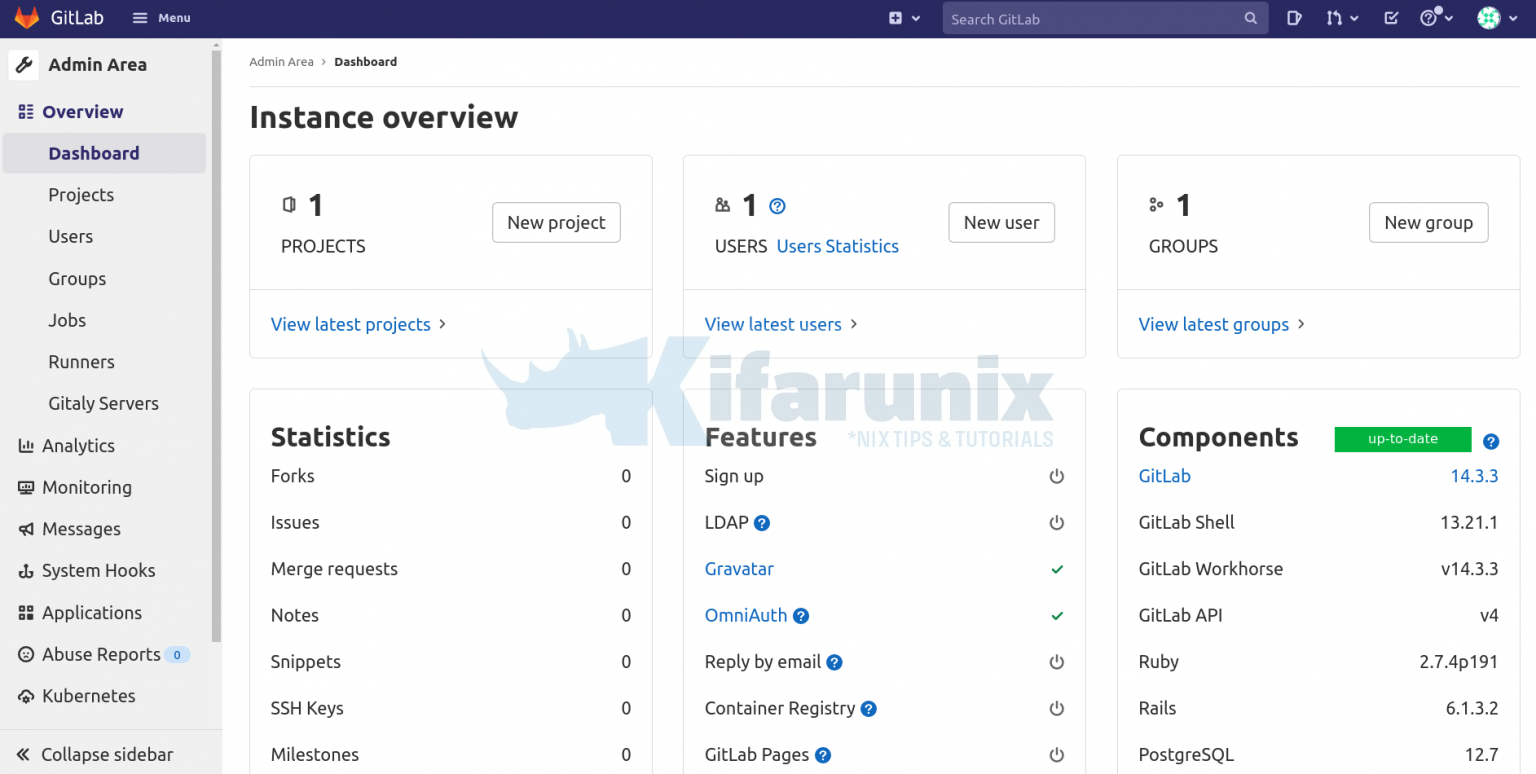The width and height of the screenshot is (1536, 774).
Task: Open the Users Statistics link
Action: pyautogui.click(x=837, y=246)
